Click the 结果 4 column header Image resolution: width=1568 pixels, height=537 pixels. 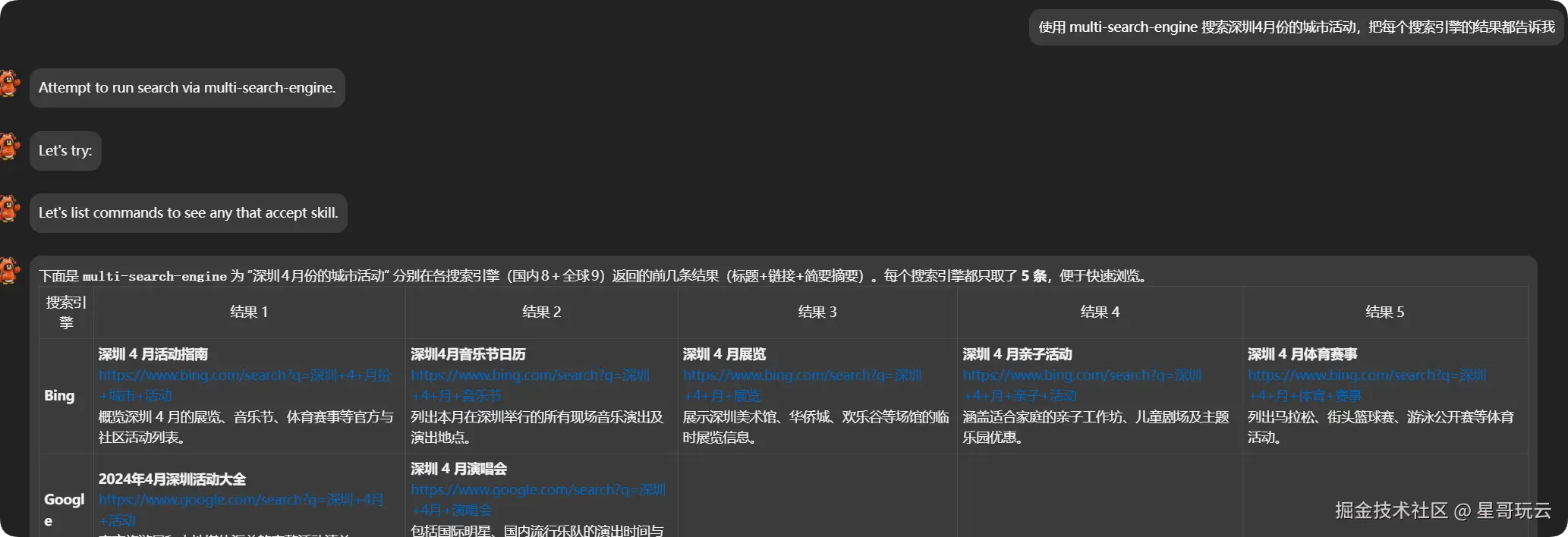tap(1100, 312)
